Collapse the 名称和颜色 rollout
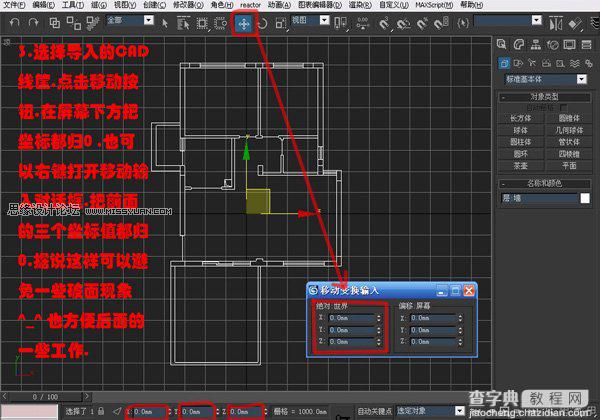 point(544,184)
